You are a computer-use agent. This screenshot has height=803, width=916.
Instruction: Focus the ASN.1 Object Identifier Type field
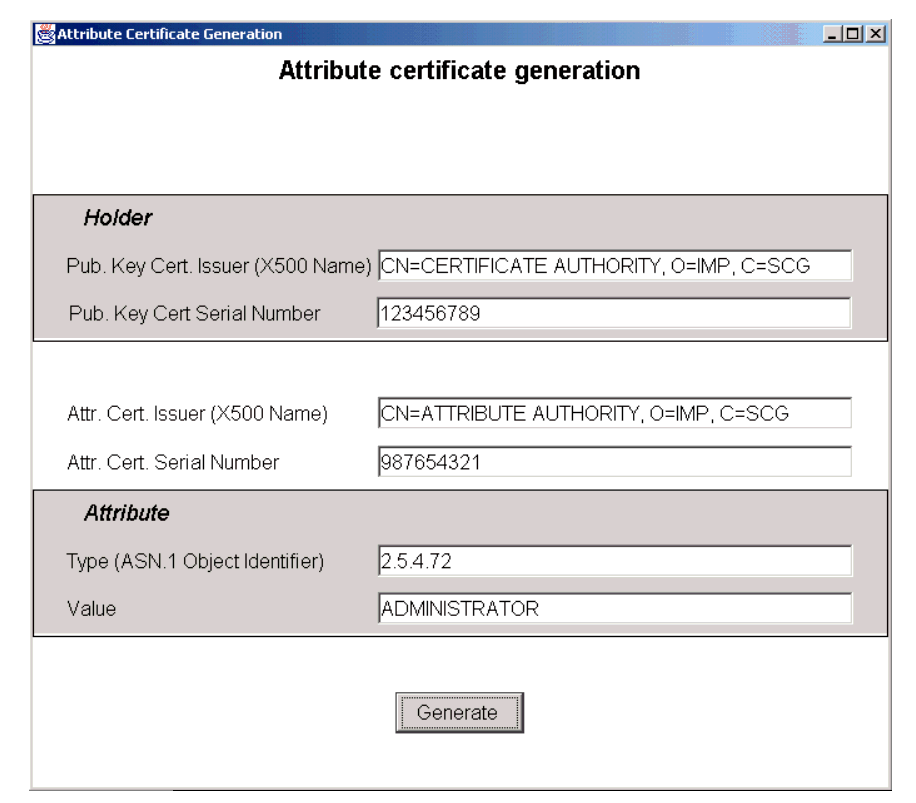click(x=614, y=561)
